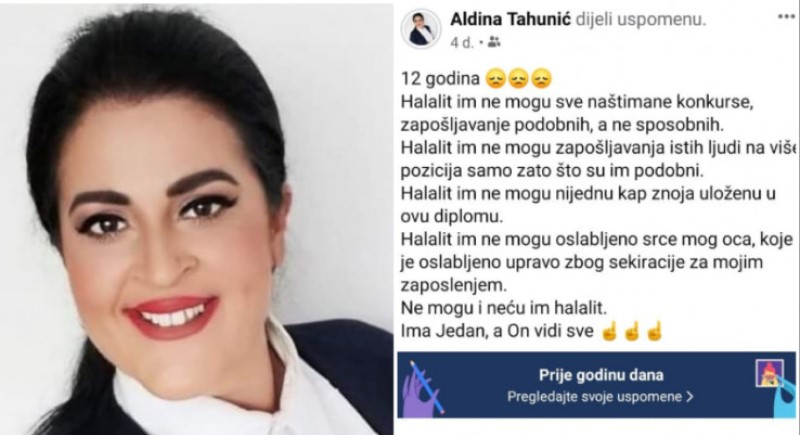Click the middle sad emoji after 12 godina
This screenshot has height=435, width=800.
tap(518, 79)
